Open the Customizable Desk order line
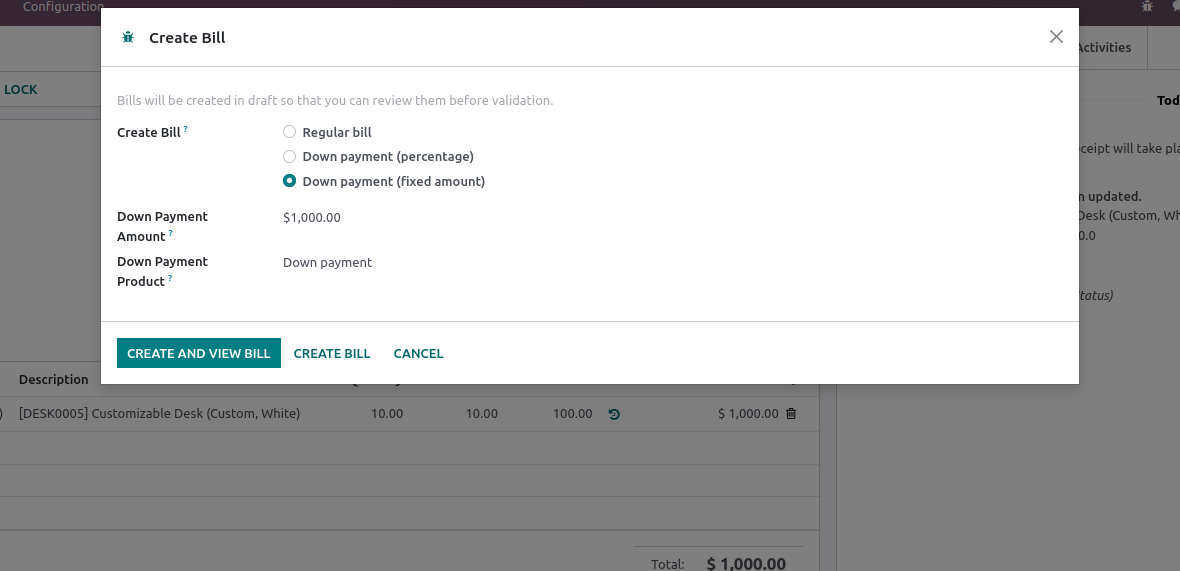1180x571 pixels. click(x=160, y=413)
